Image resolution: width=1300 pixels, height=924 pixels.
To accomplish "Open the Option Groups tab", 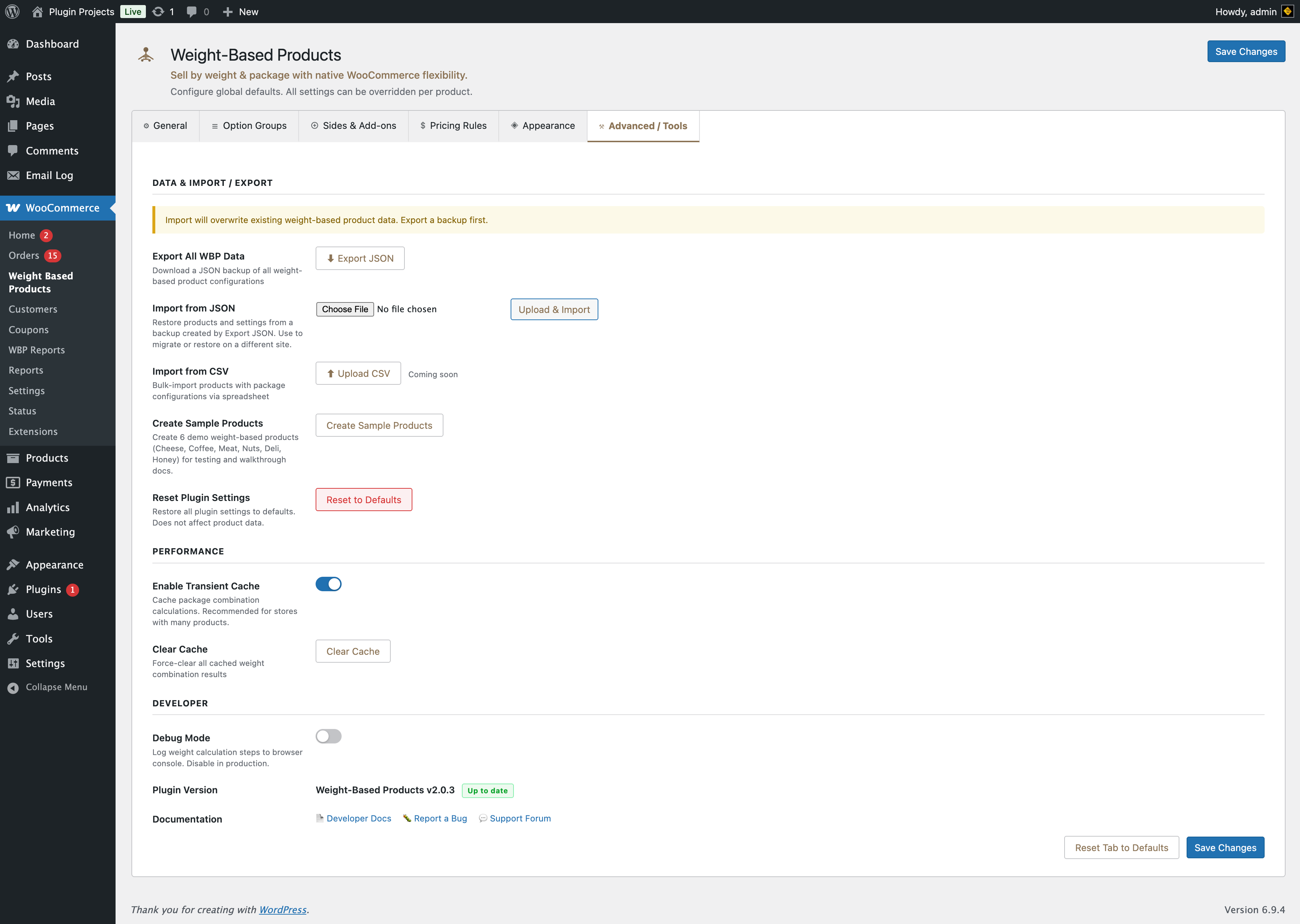I will click(x=249, y=126).
